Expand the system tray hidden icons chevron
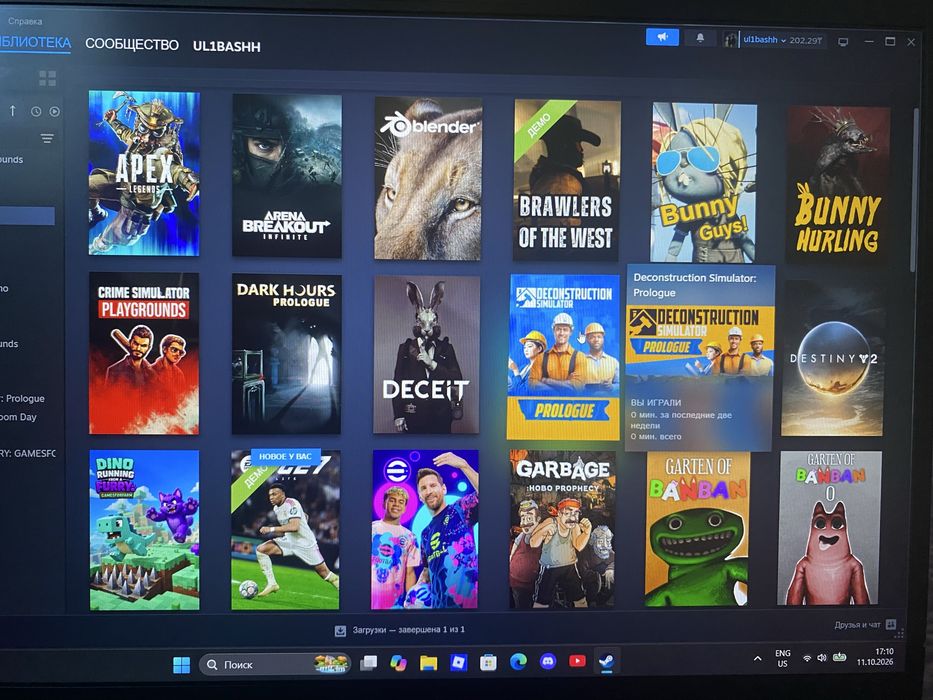 pyautogui.click(x=757, y=658)
